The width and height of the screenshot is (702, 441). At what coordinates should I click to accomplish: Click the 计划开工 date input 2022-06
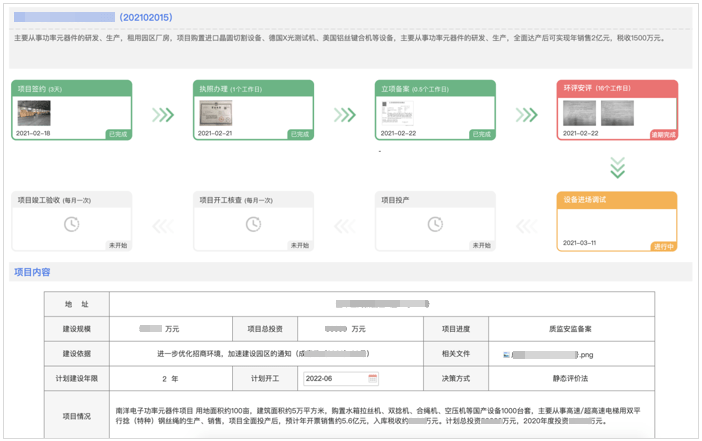click(x=335, y=379)
